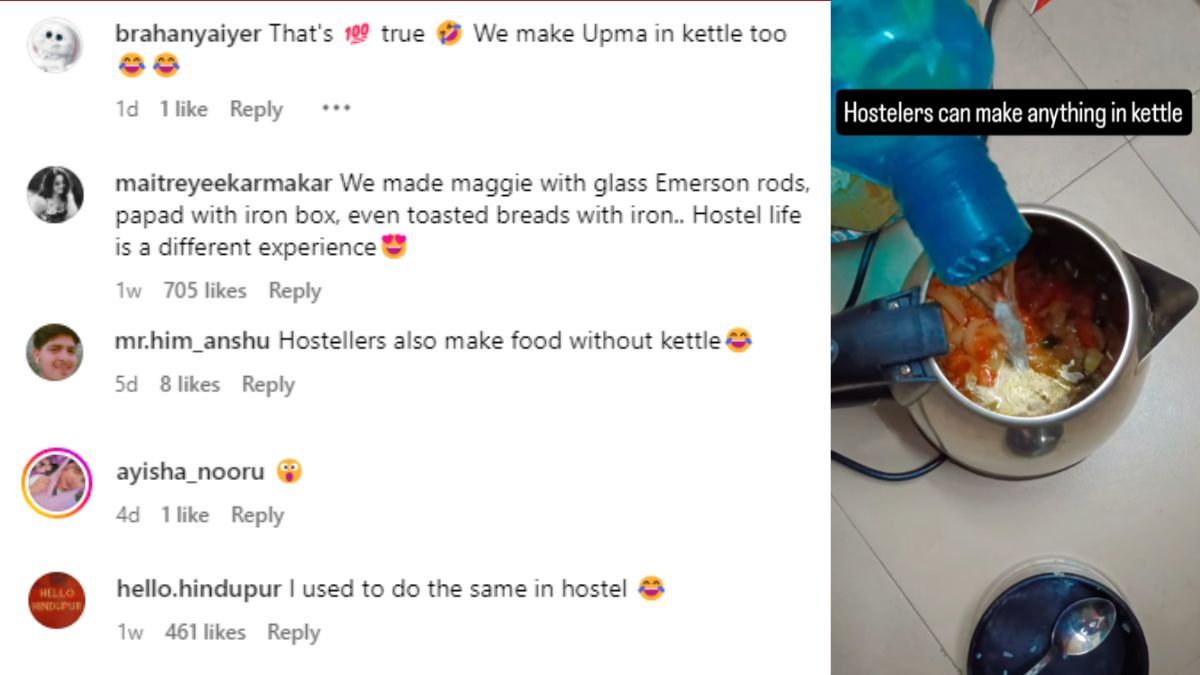Open the maitreyeekarmakar username link
1200x675 pixels.
click(x=225, y=184)
